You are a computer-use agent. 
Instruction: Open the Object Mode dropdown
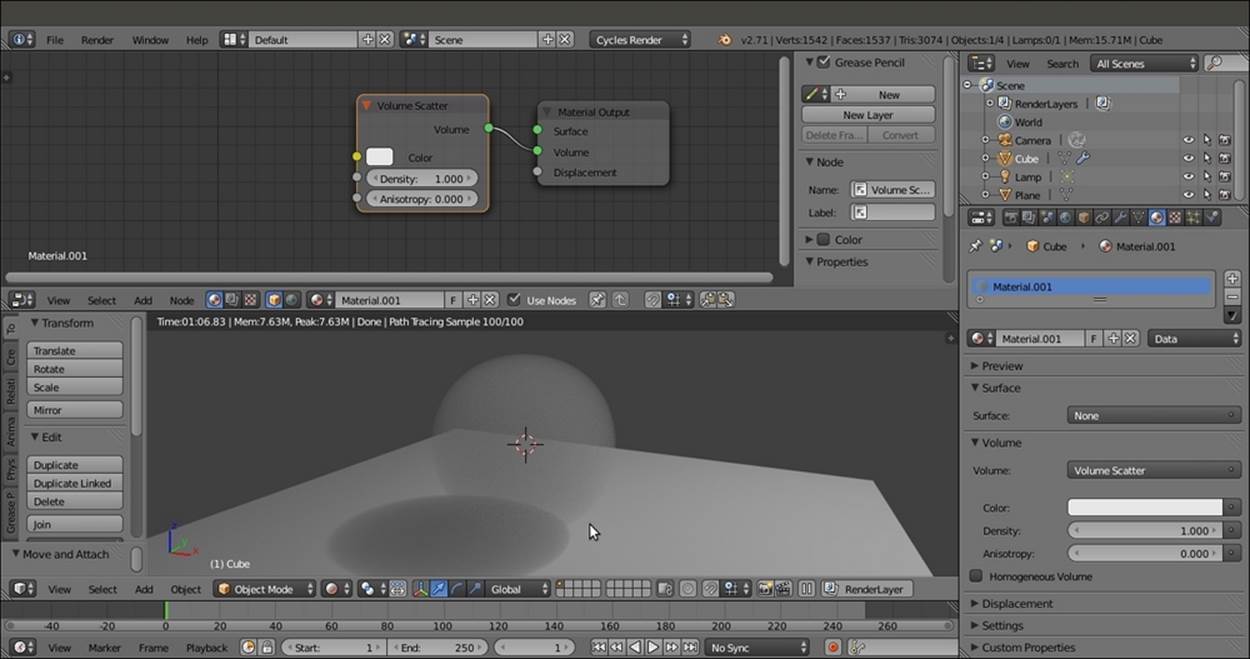[x=265, y=589]
